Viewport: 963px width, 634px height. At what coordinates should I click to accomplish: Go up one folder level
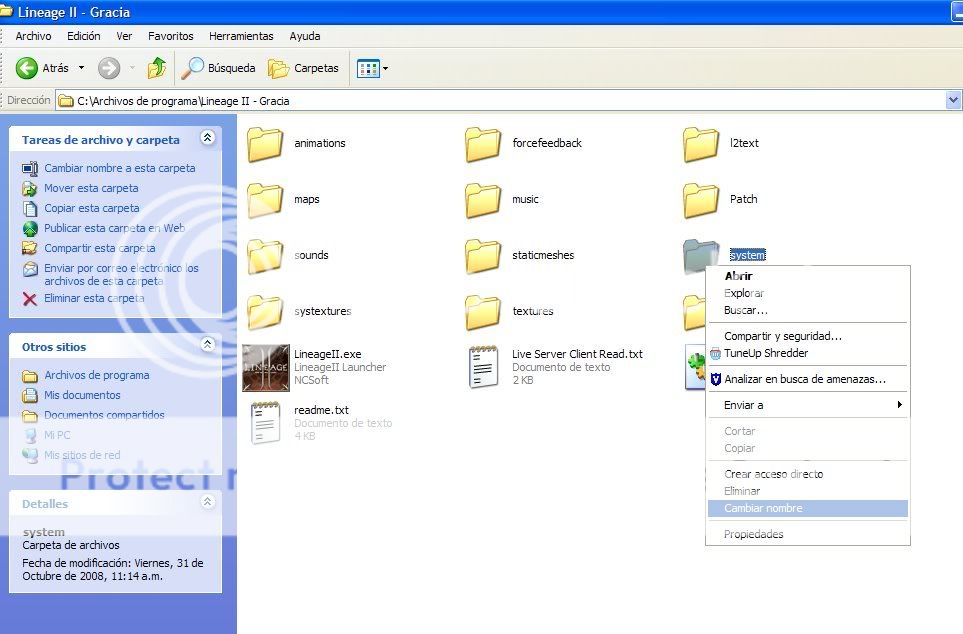coord(157,68)
